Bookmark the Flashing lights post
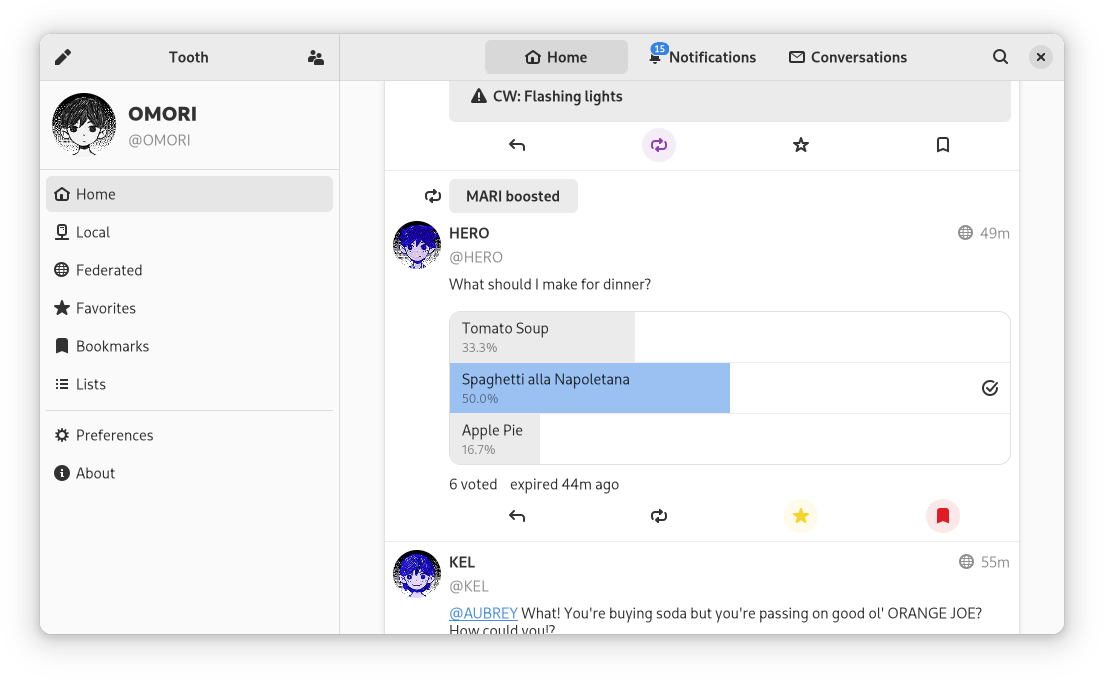The height and width of the screenshot is (680, 1104). click(943, 145)
